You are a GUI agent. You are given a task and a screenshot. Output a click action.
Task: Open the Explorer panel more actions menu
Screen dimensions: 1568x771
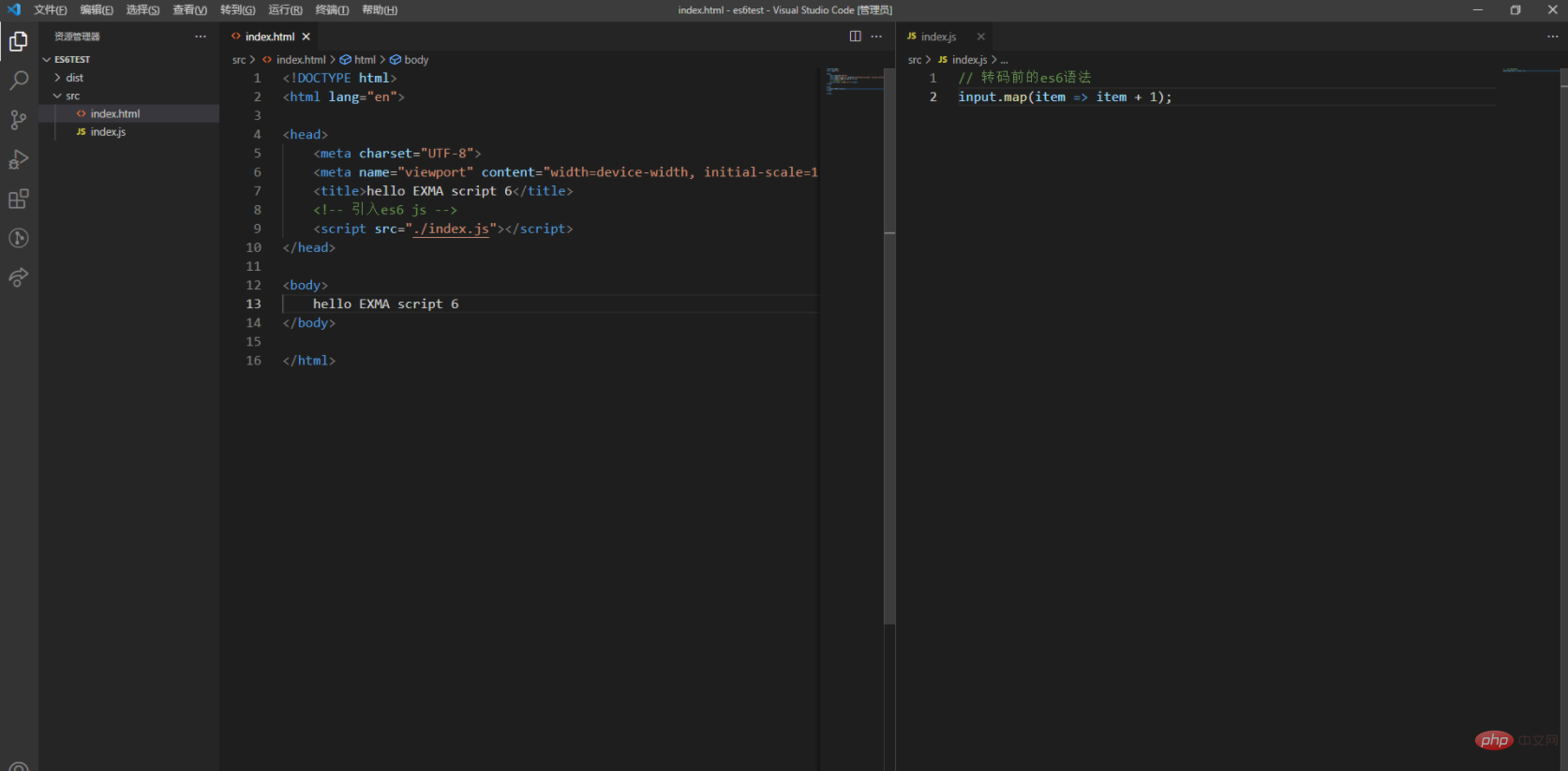coord(201,37)
